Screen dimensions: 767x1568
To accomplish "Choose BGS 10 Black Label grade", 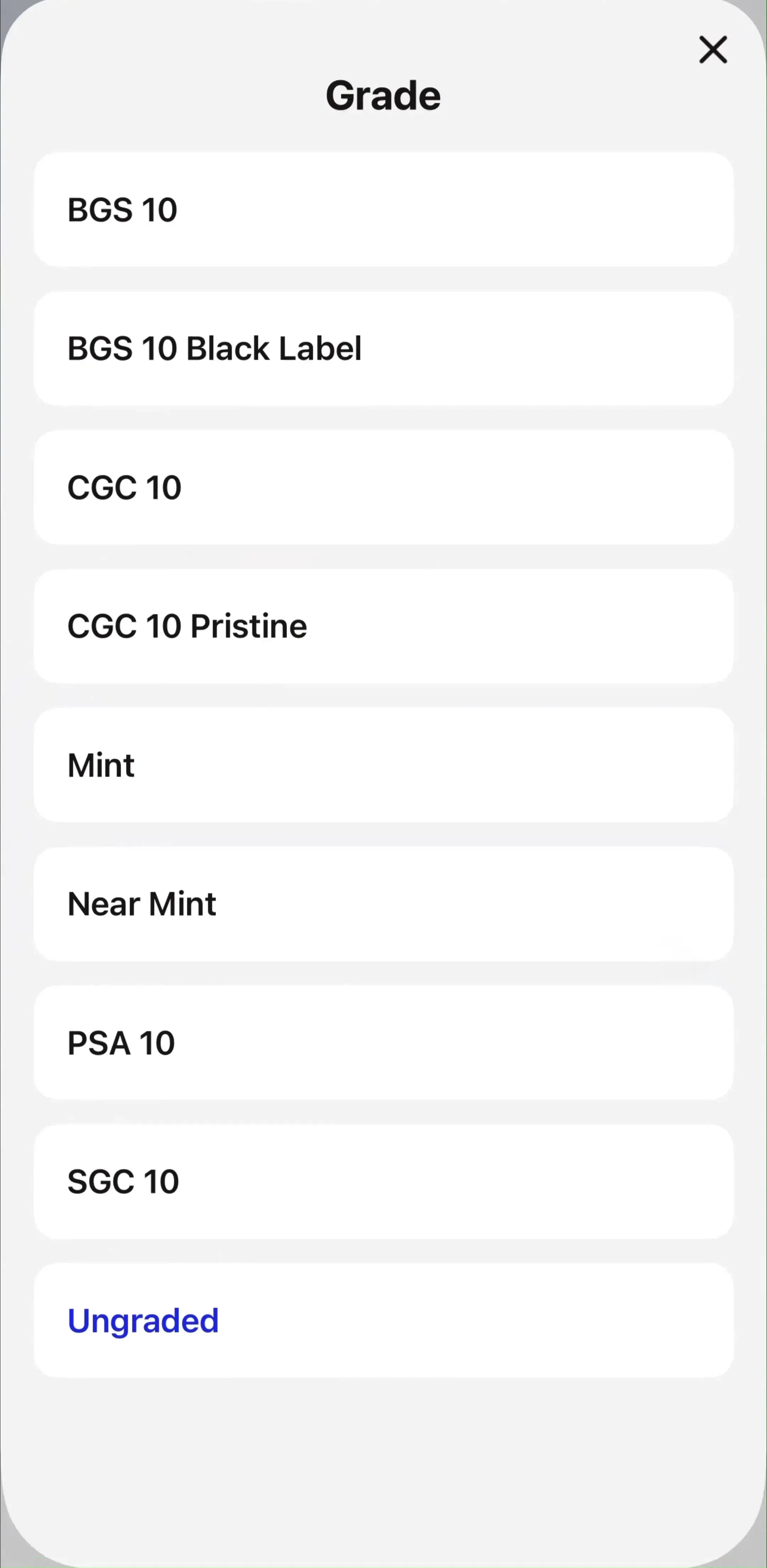I will click(x=383, y=348).
